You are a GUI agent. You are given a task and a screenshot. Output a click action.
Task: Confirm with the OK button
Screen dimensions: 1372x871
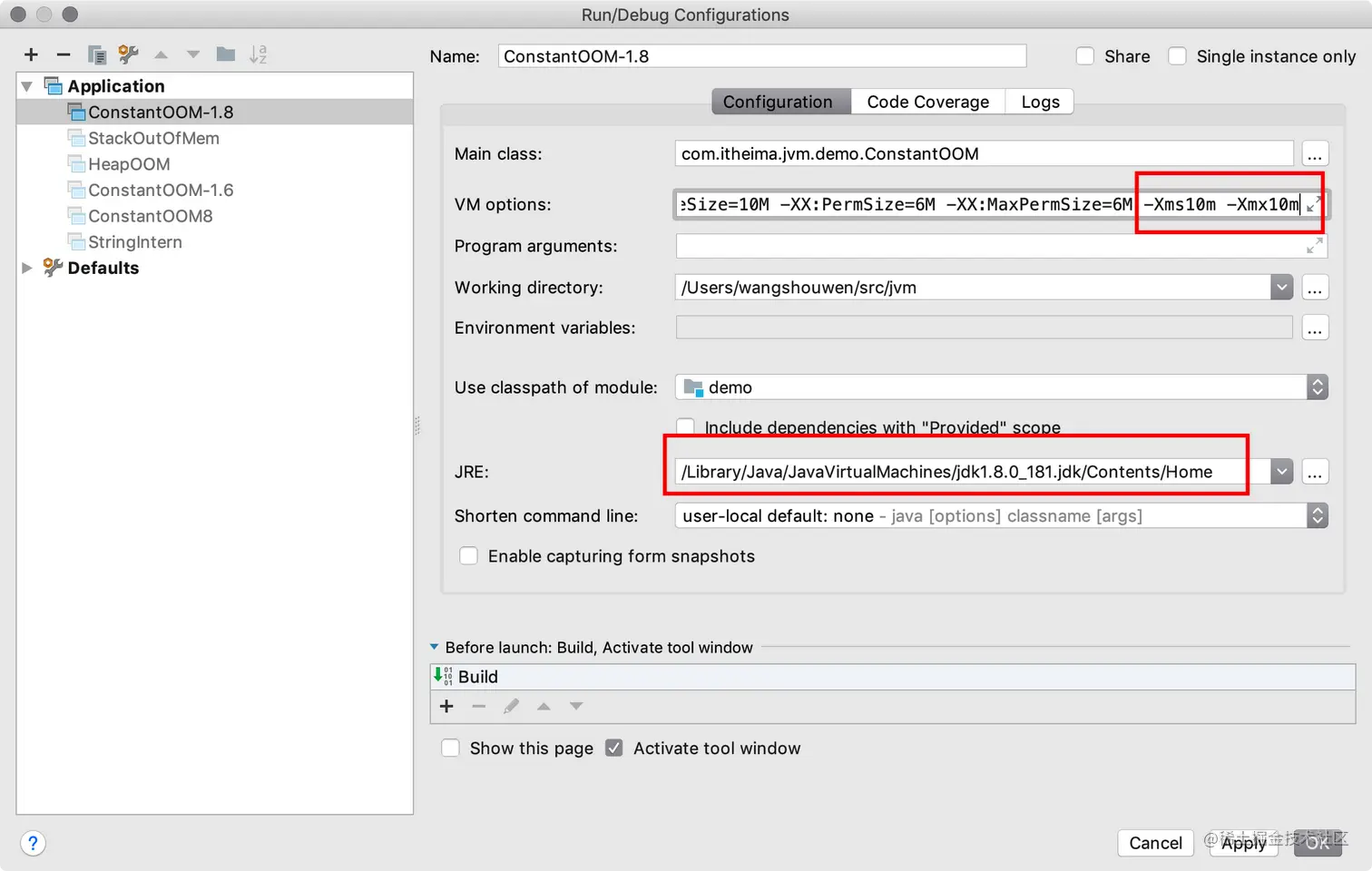point(1318,843)
